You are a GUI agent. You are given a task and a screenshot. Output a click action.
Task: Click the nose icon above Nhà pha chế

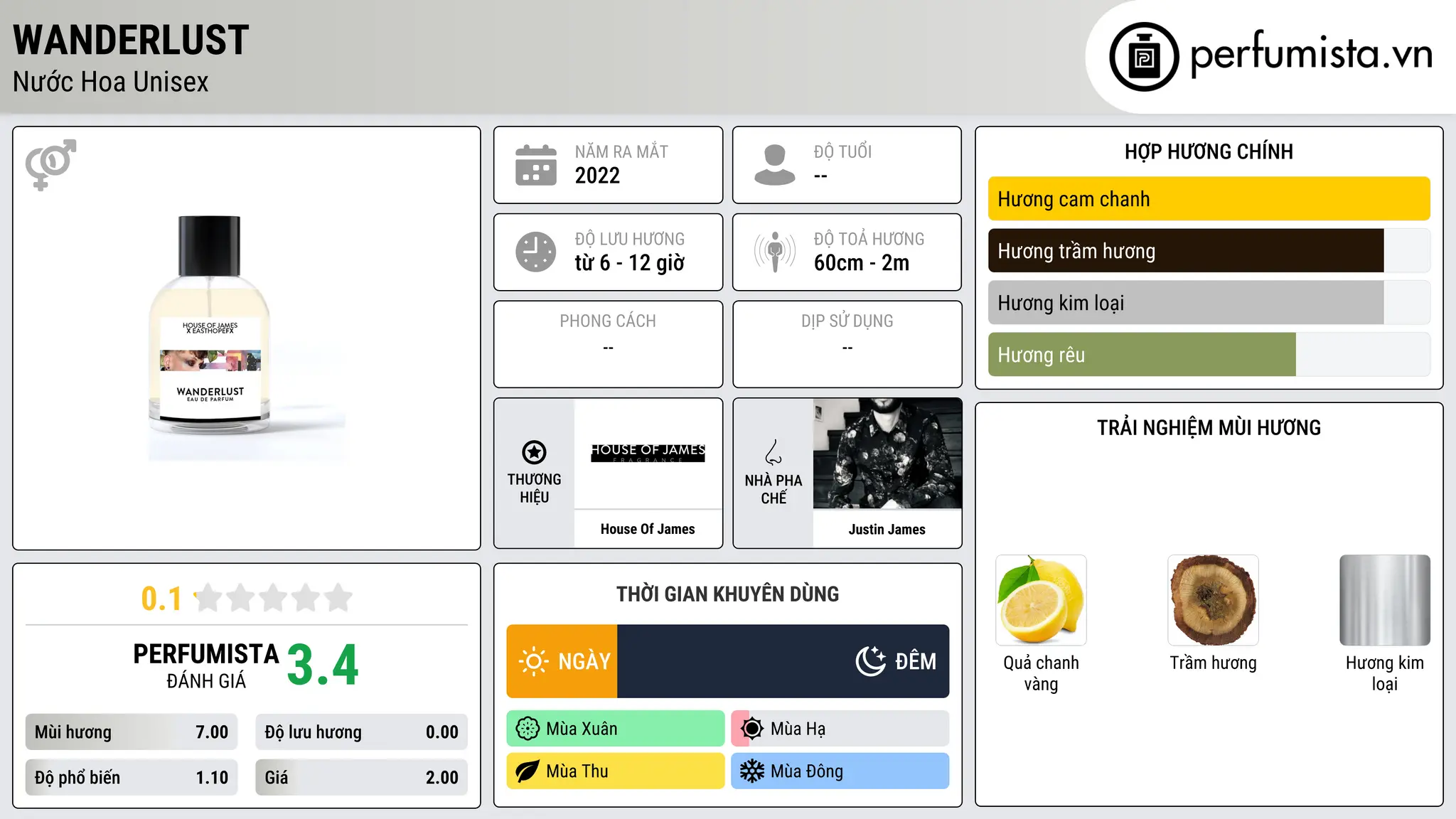[x=773, y=452]
